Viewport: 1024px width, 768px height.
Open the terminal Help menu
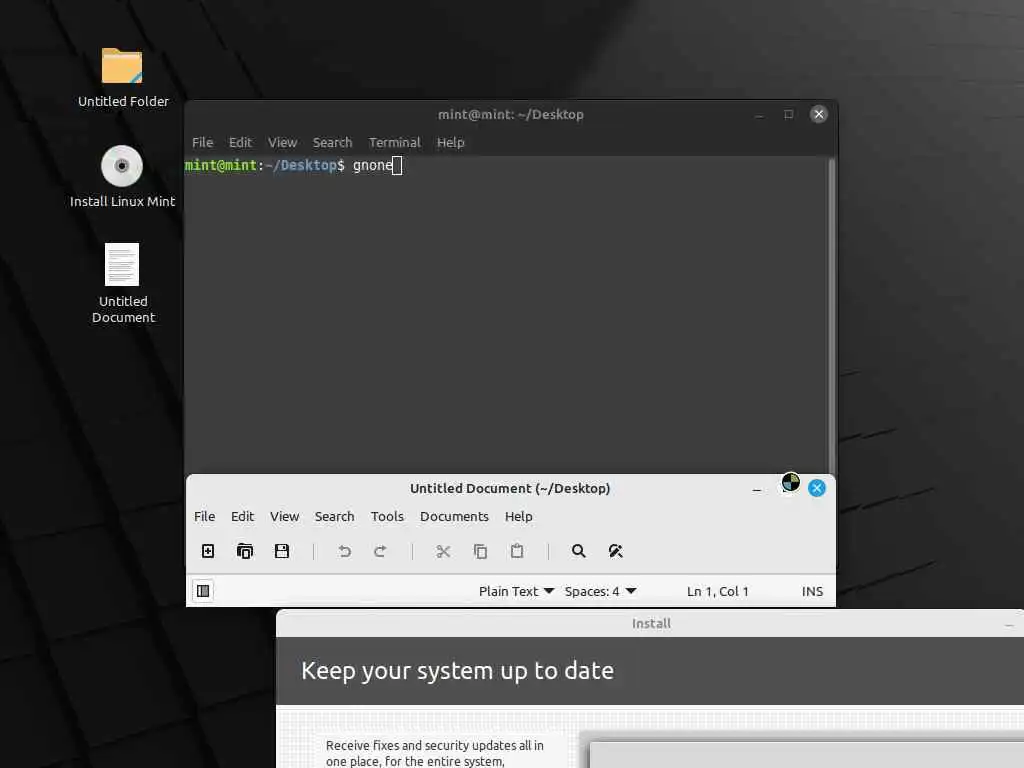451,142
